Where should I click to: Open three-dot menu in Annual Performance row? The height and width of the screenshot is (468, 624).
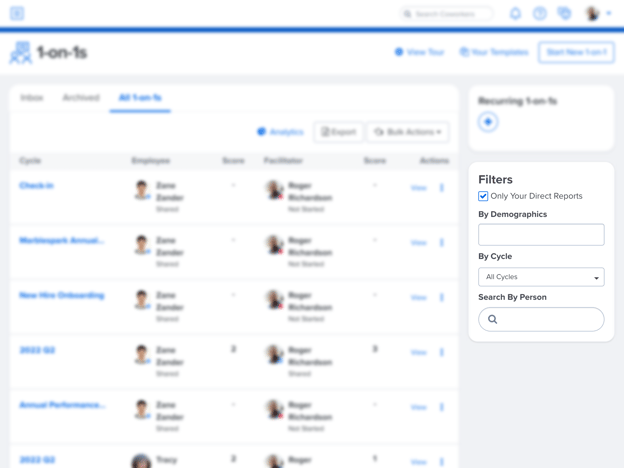coord(442,407)
